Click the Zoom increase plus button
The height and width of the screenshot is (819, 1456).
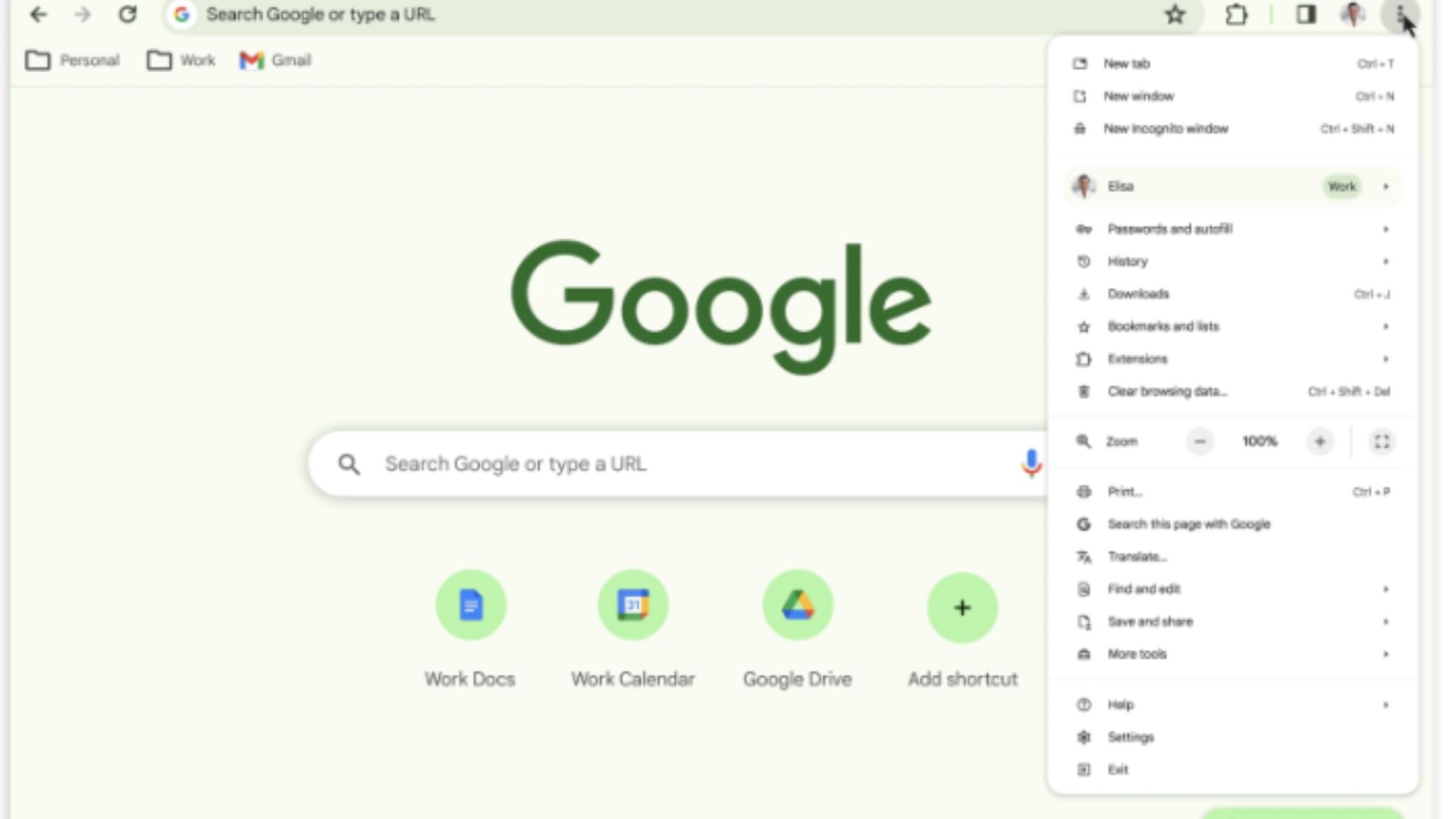tap(1320, 441)
